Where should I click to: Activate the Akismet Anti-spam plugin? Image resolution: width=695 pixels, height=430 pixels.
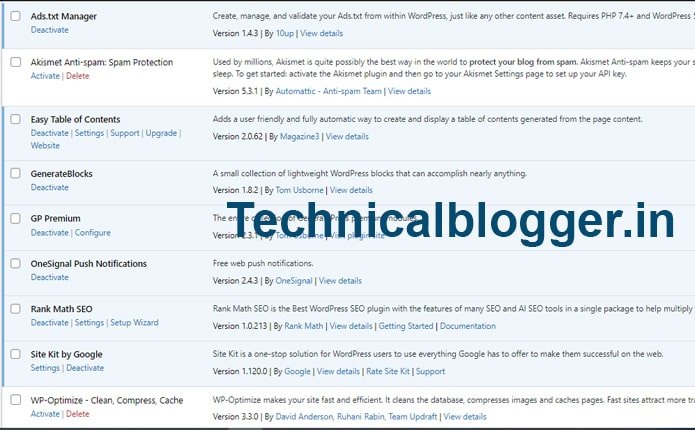coord(45,76)
